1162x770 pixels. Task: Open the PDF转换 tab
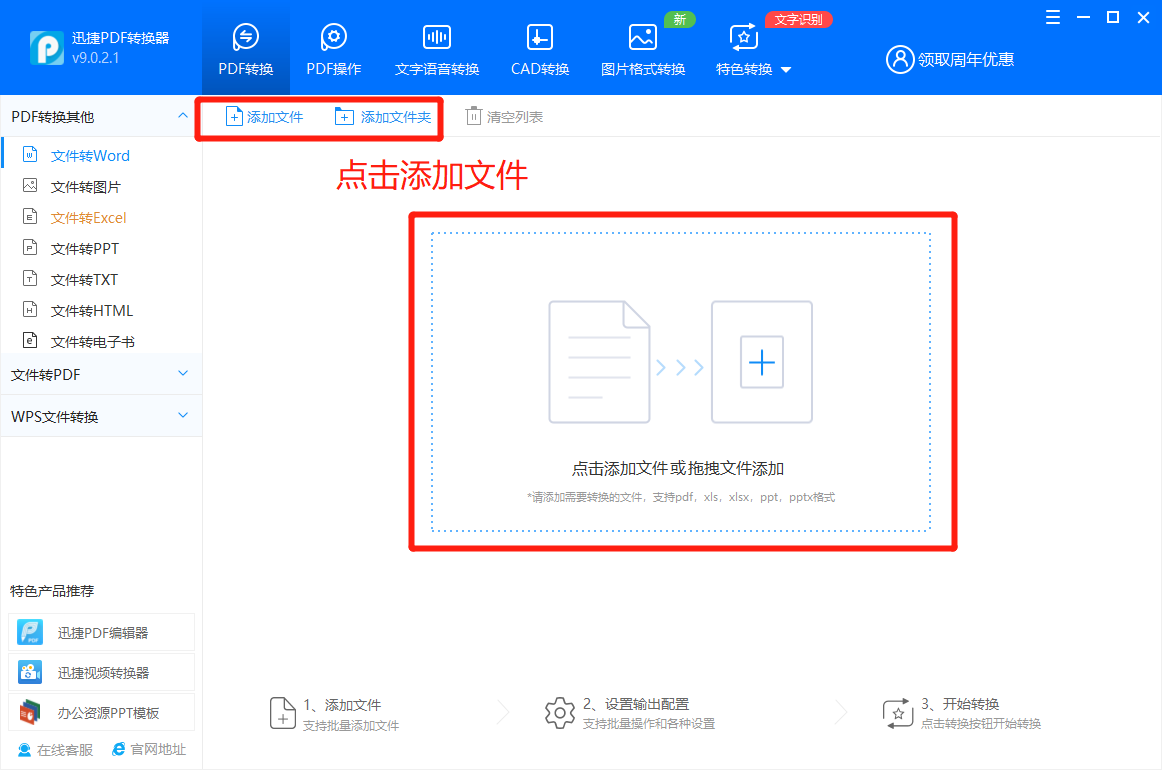[x=245, y=50]
